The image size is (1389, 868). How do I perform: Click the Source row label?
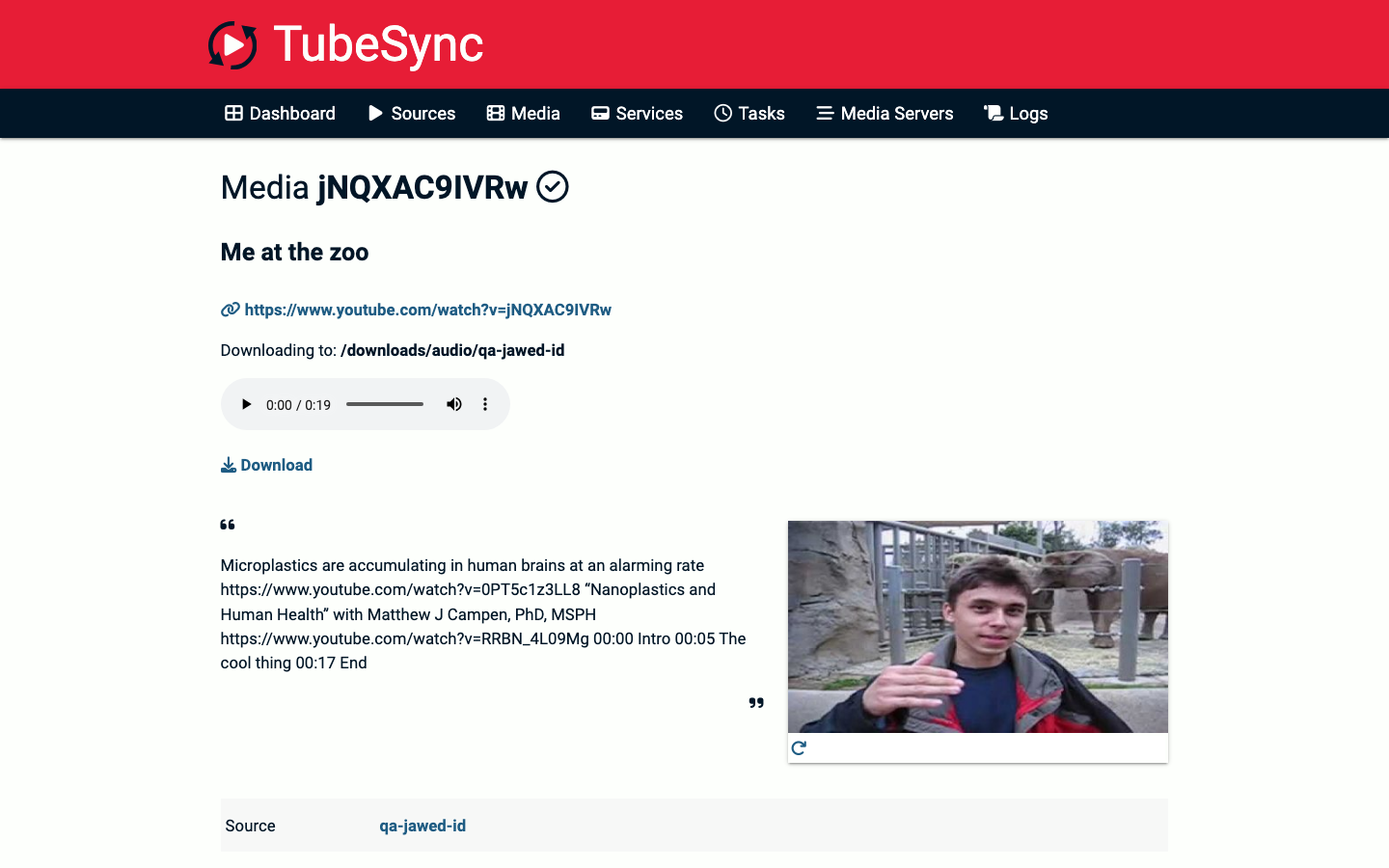coord(251,826)
